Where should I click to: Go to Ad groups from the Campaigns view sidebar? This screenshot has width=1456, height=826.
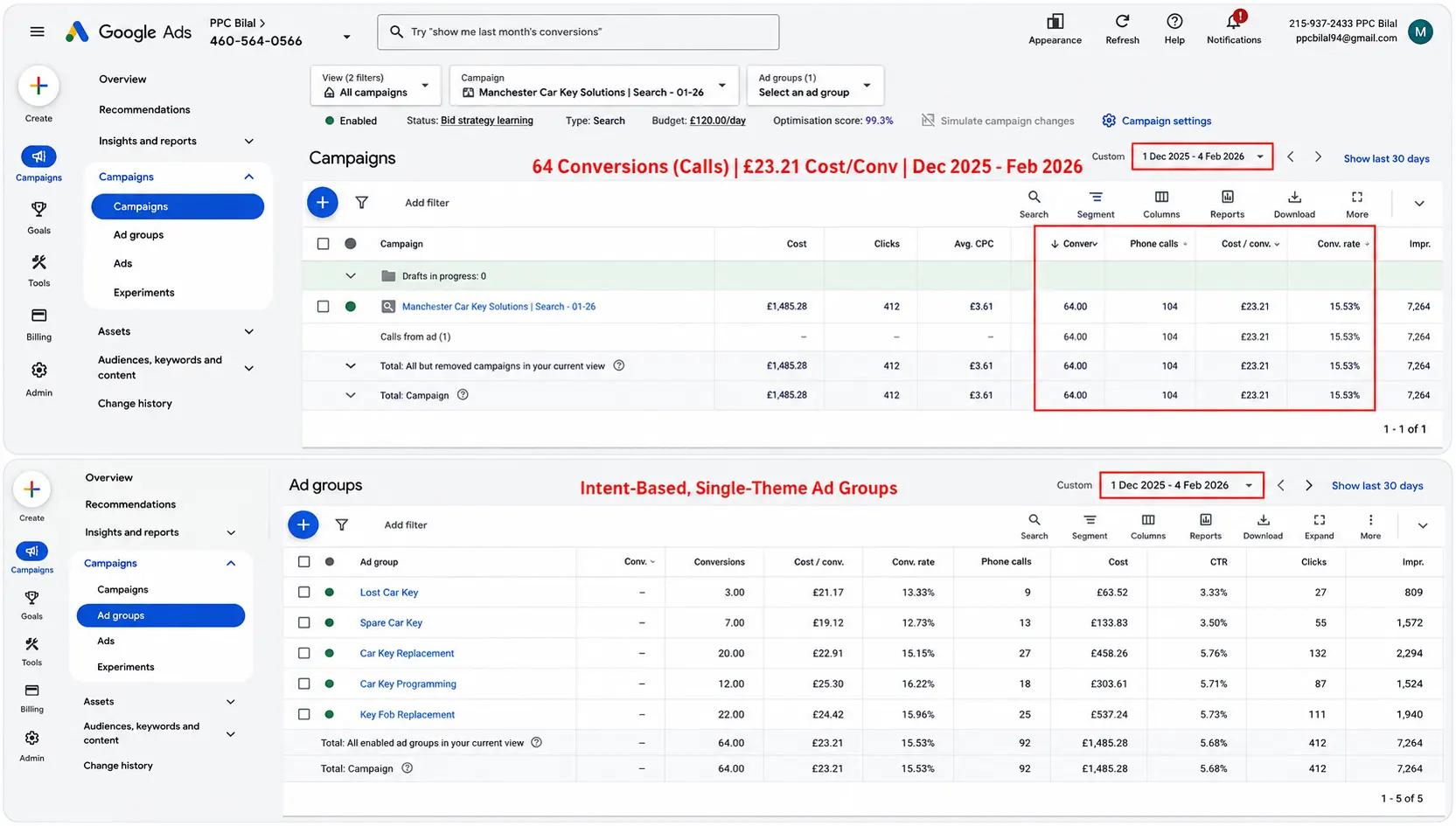point(138,235)
